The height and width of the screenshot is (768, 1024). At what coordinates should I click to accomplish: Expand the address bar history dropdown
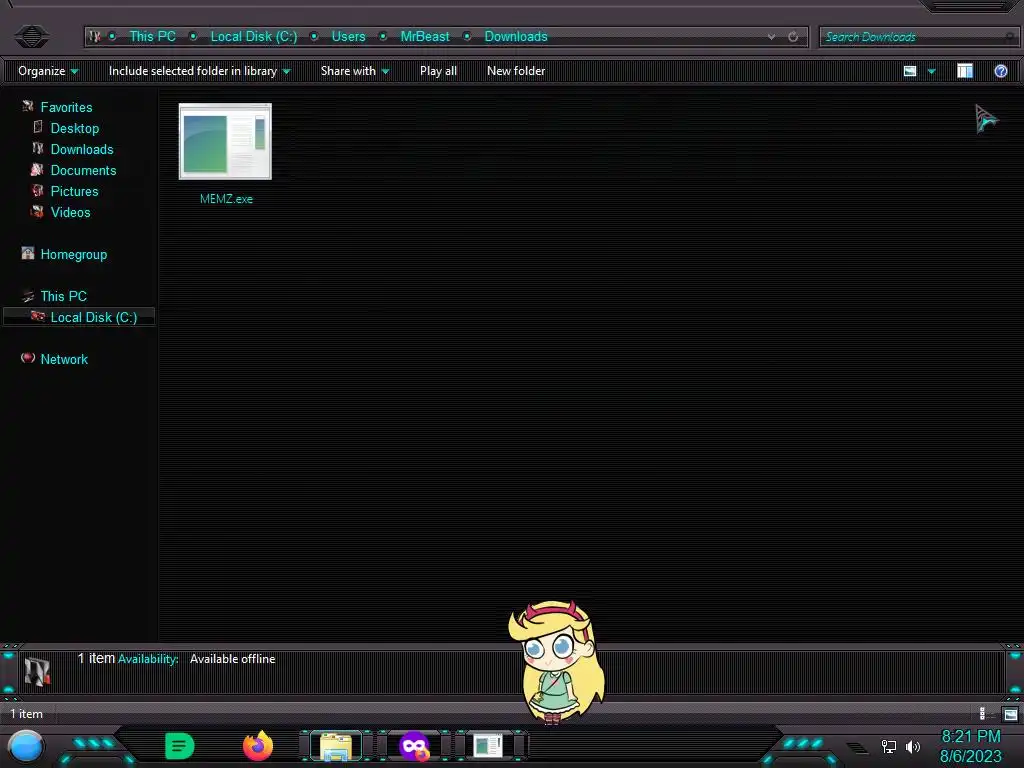pyautogui.click(x=771, y=37)
